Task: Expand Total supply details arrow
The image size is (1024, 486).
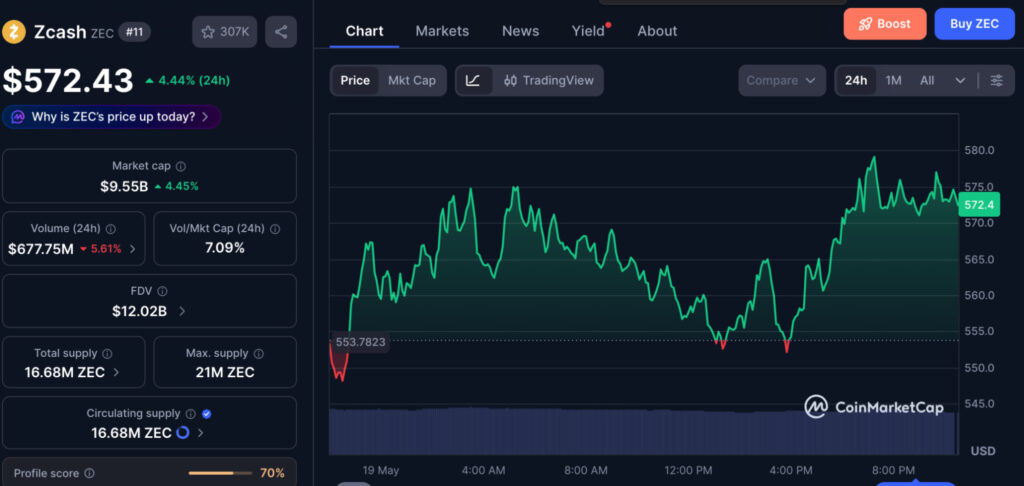Action: point(116,372)
